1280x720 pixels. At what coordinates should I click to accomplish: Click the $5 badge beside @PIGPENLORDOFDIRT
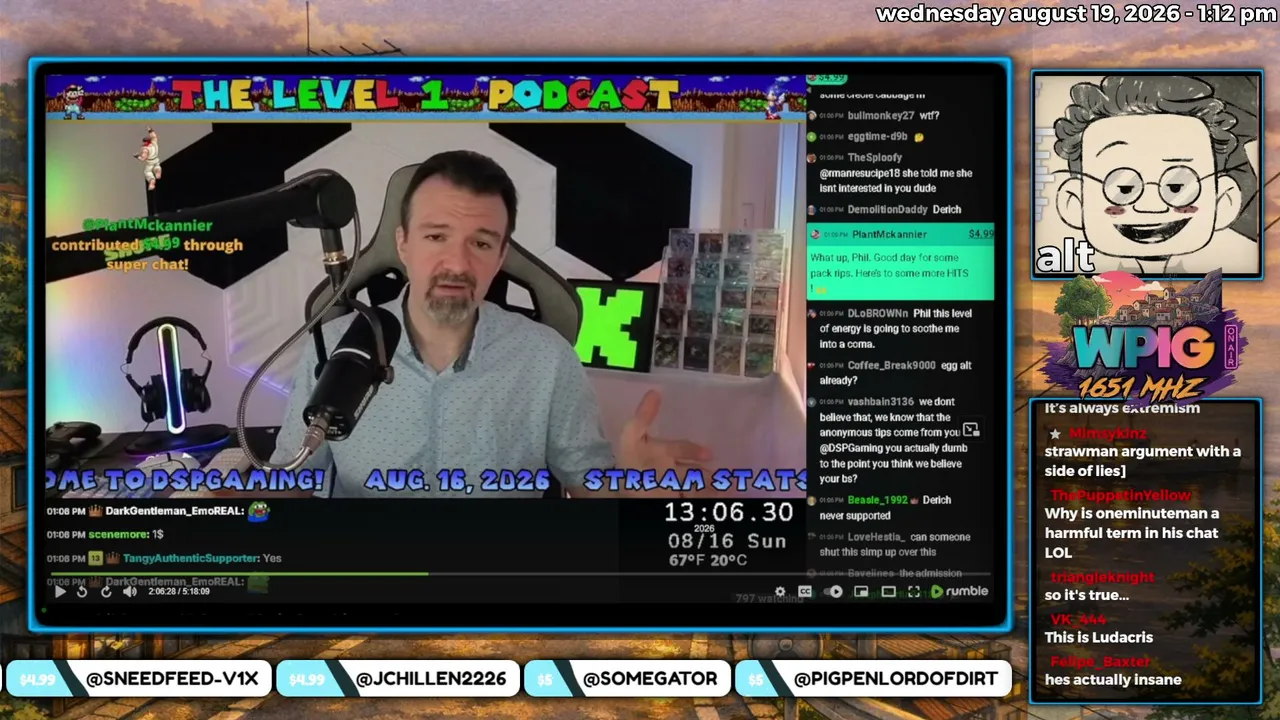tap(756, 679)
